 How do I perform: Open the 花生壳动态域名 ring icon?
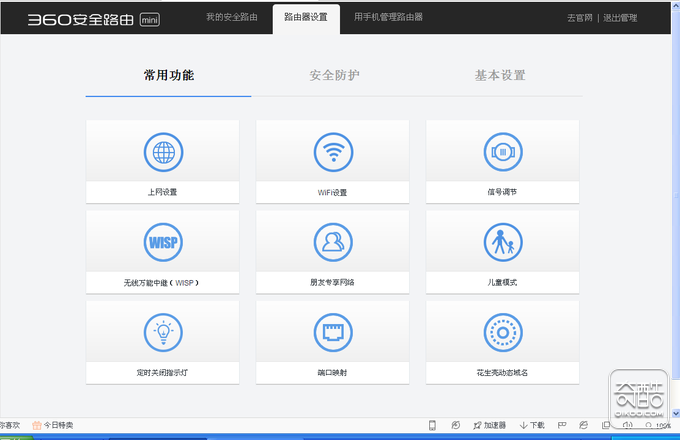click(503, 332)
